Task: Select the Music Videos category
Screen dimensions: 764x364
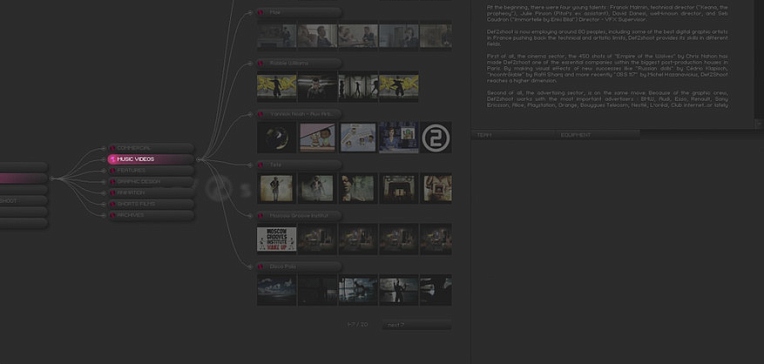Action: [151, 159]
